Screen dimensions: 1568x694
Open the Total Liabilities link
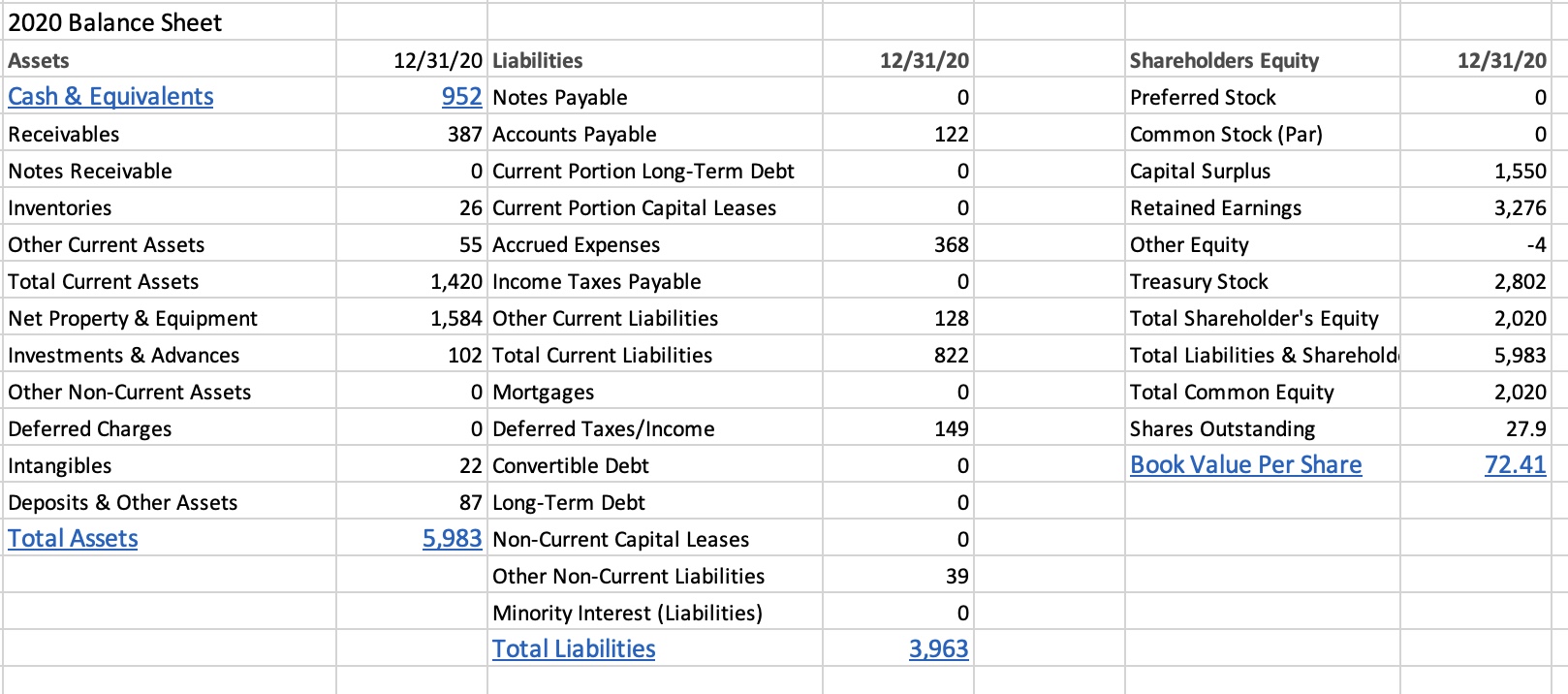574,649
